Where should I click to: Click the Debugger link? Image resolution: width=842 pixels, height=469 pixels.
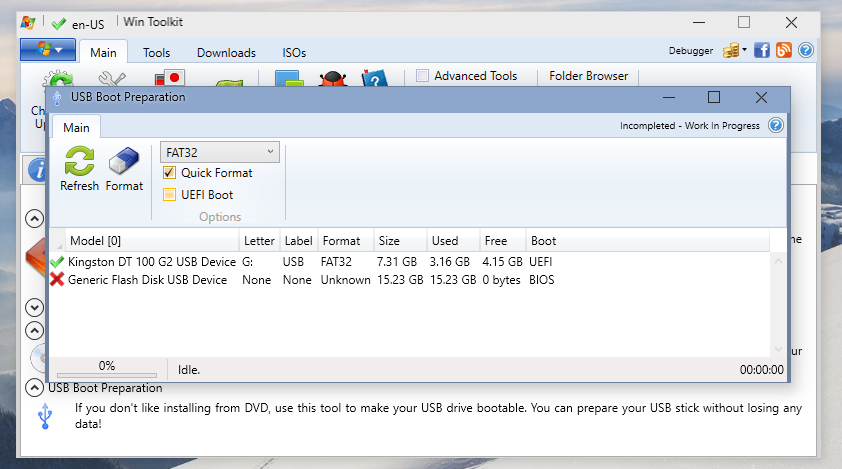691,51
